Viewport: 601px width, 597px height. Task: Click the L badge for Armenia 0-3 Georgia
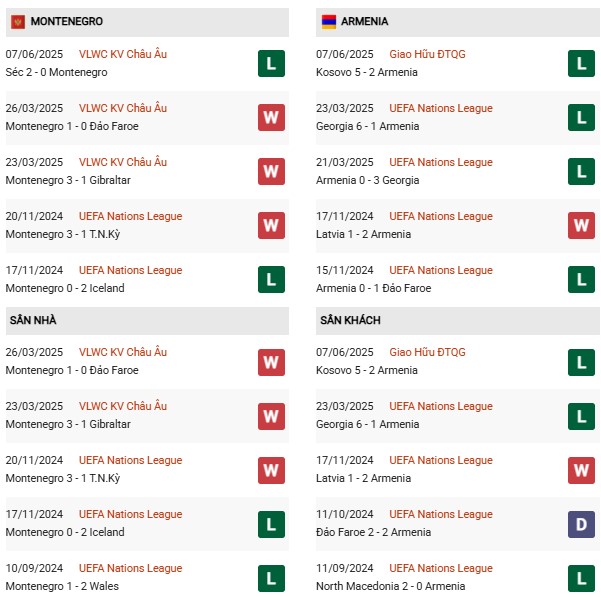coord(581,172)
